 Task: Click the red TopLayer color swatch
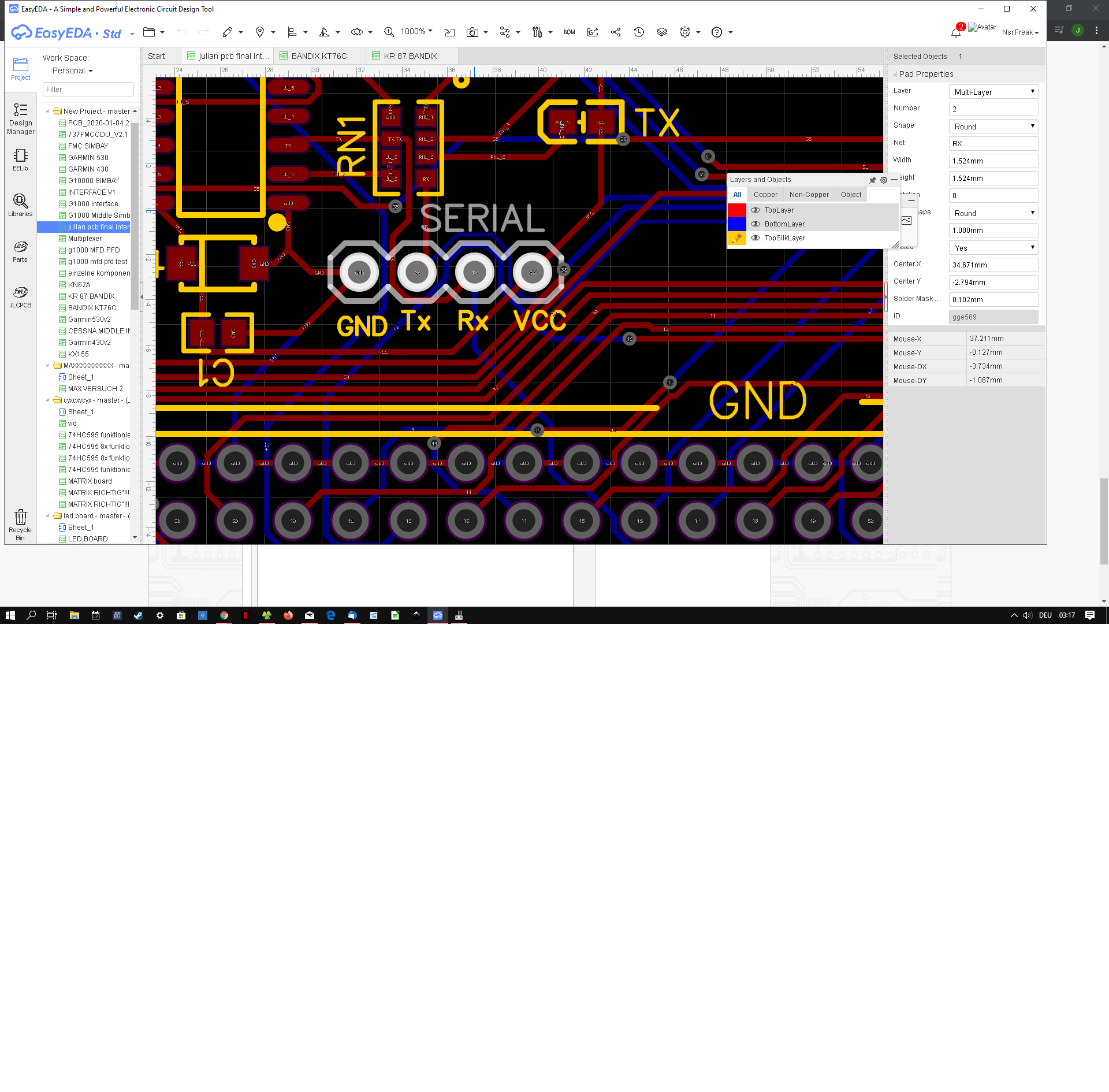[737, 210]
